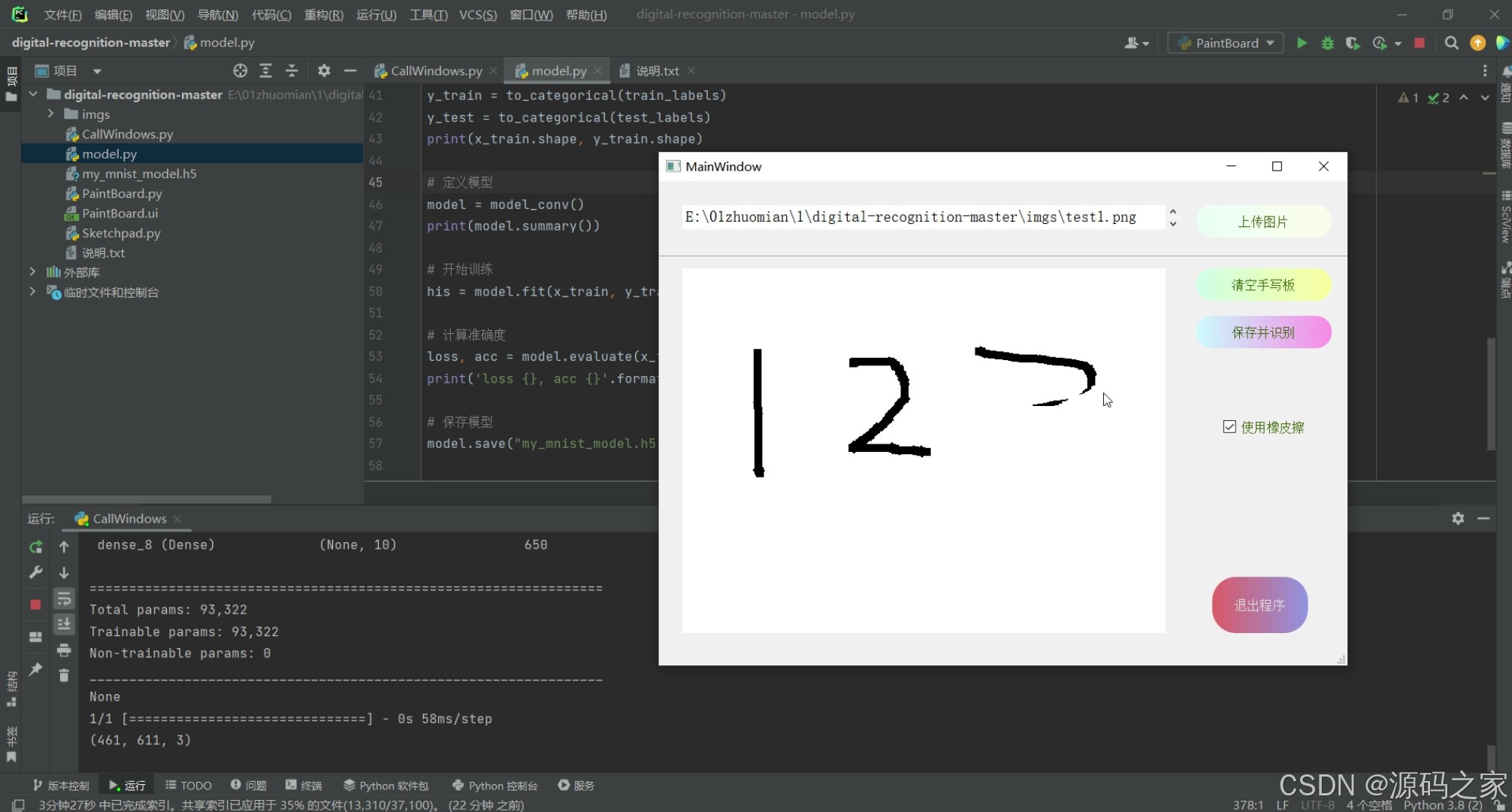Toggle soft-wrap icon in Run console
Image resolution: width=1512 pixels, height=812 pixels.
pyautogui.click(x=64, y=598)
